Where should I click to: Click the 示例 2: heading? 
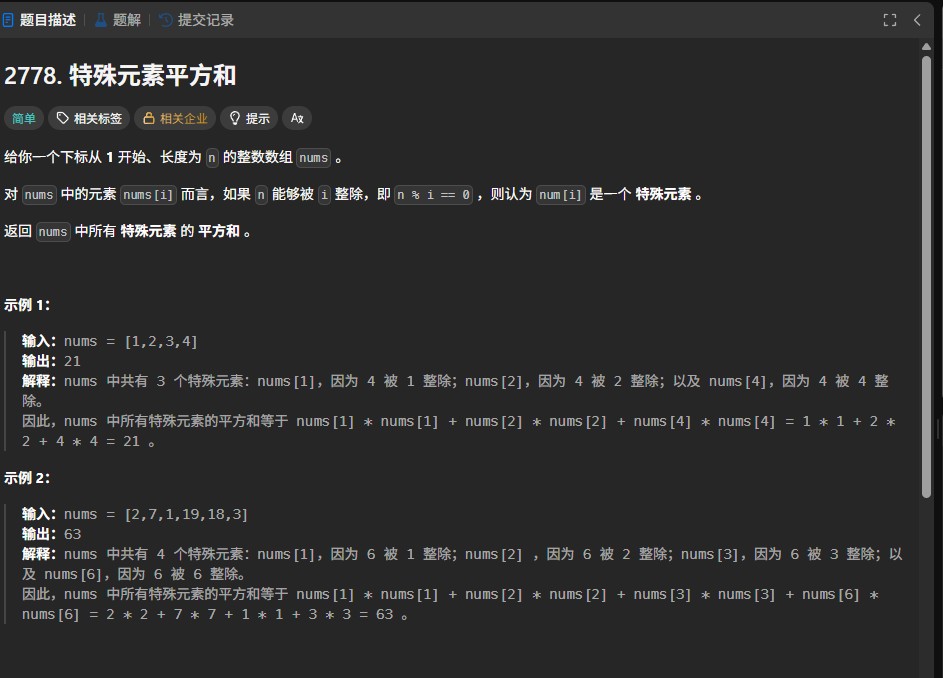(26, 478)
